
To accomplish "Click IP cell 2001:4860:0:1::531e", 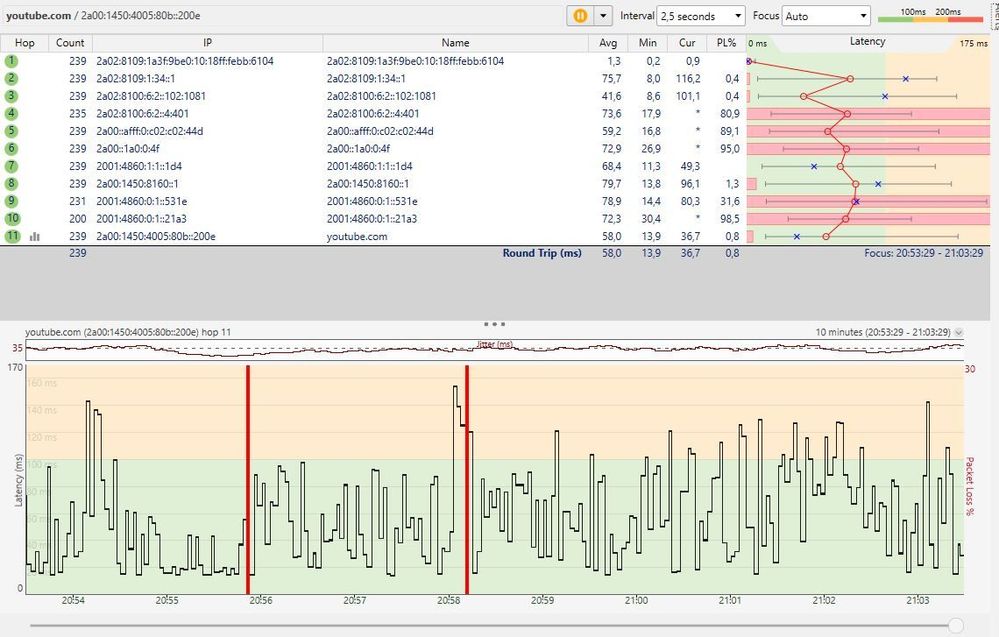I will pos(141,201).
